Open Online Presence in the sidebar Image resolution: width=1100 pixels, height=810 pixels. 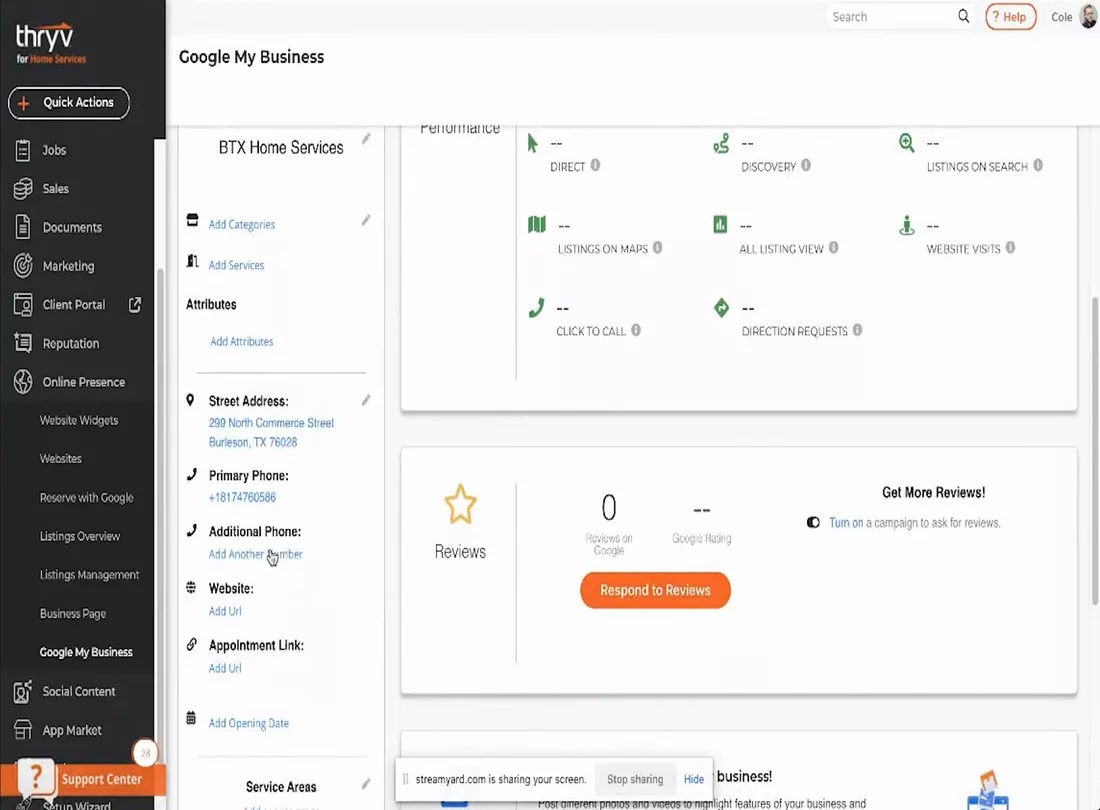(83, 382)
